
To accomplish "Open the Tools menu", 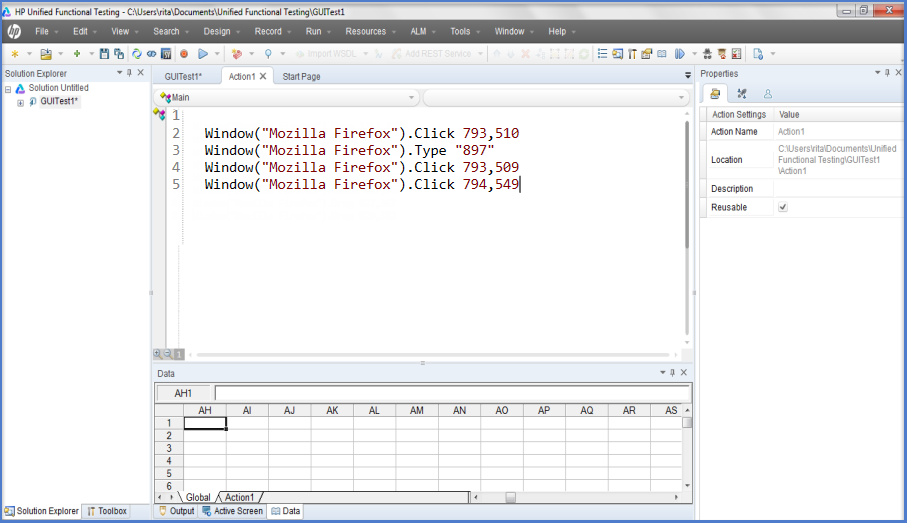I will pos(460,31).
